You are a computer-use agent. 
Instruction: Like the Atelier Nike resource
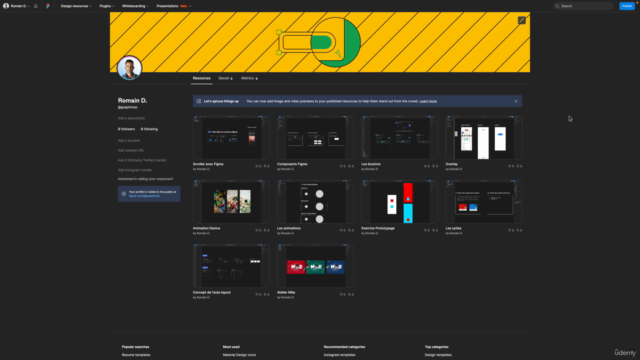[x=341, y=294]
